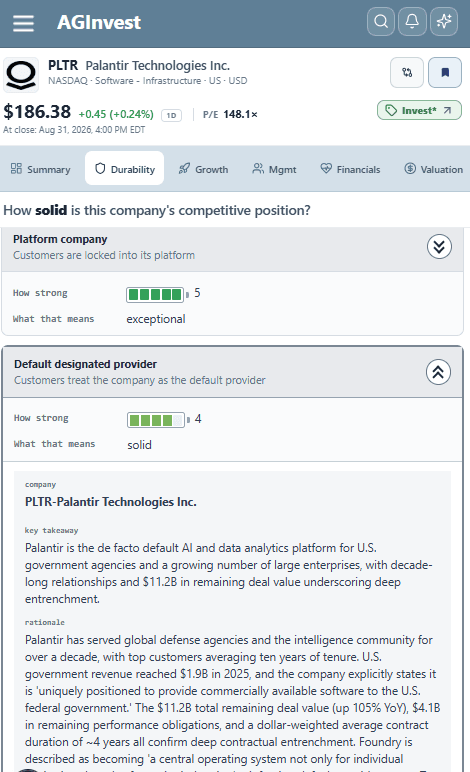Click the Default provider strength bar
Screen dimensions: 470x772
tap(158, 420)
